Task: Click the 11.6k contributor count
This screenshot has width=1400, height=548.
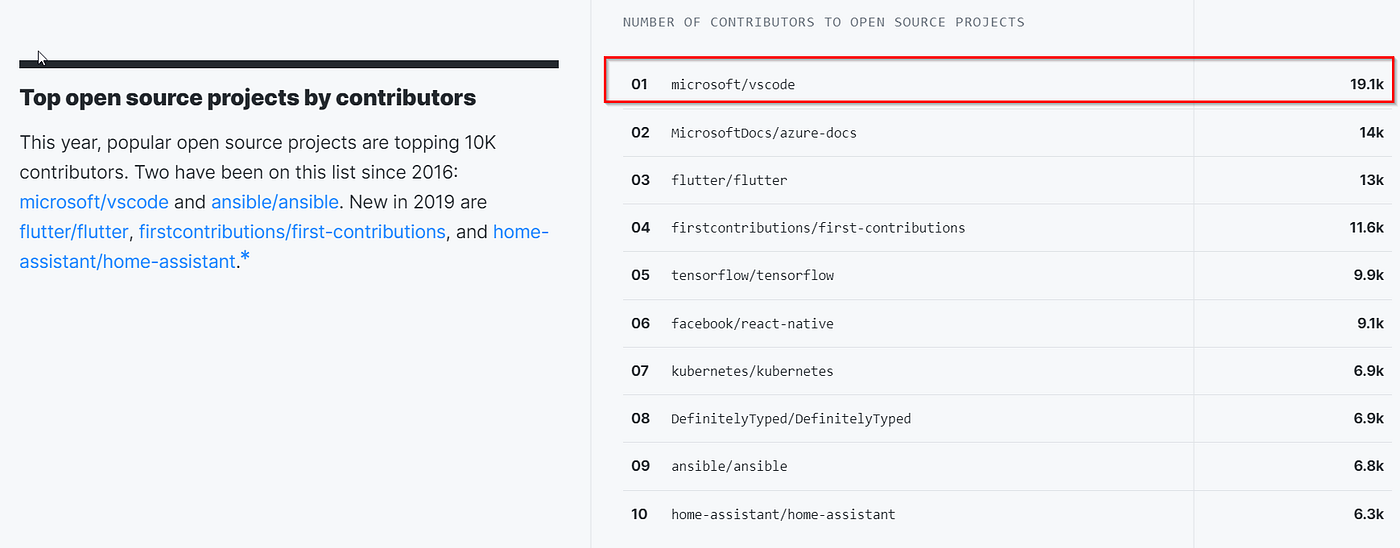Action: [1367, 228]
